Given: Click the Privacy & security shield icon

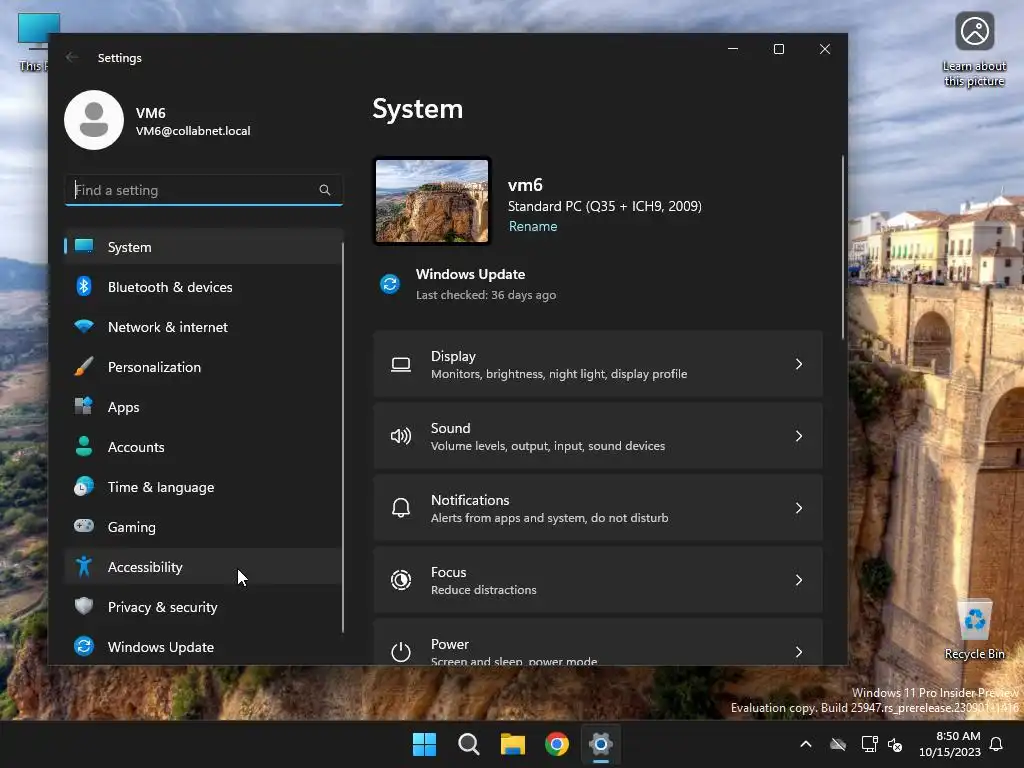Looking at the screenshot, I should [84, 606].
